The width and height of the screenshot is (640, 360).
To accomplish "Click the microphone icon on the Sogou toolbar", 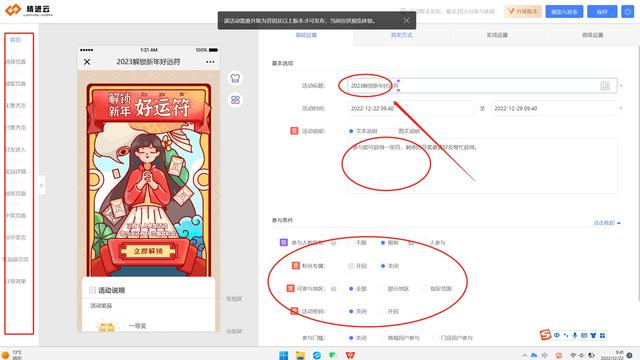I will click(575, 335).
